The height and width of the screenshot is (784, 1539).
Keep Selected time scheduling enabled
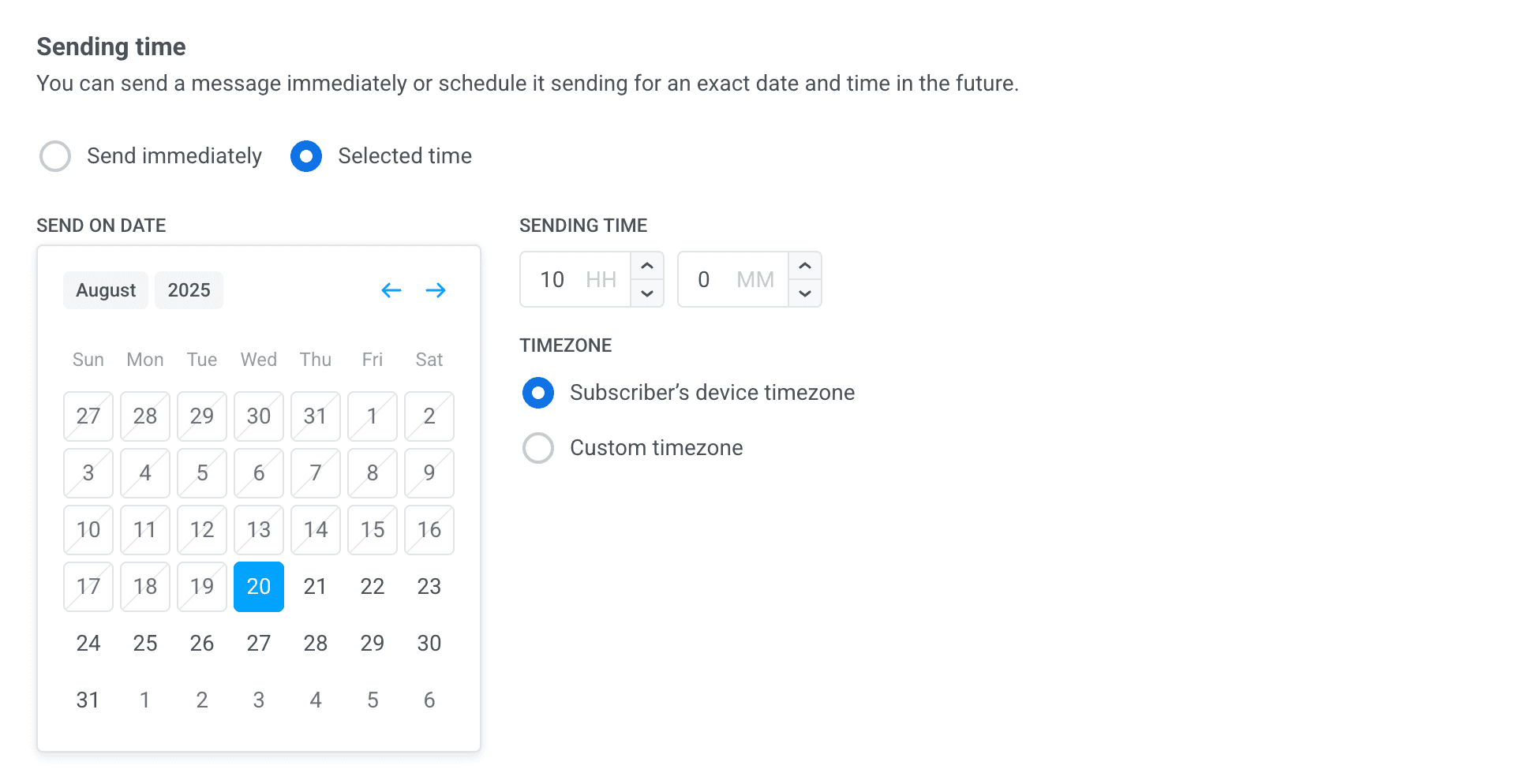[305, 156]
